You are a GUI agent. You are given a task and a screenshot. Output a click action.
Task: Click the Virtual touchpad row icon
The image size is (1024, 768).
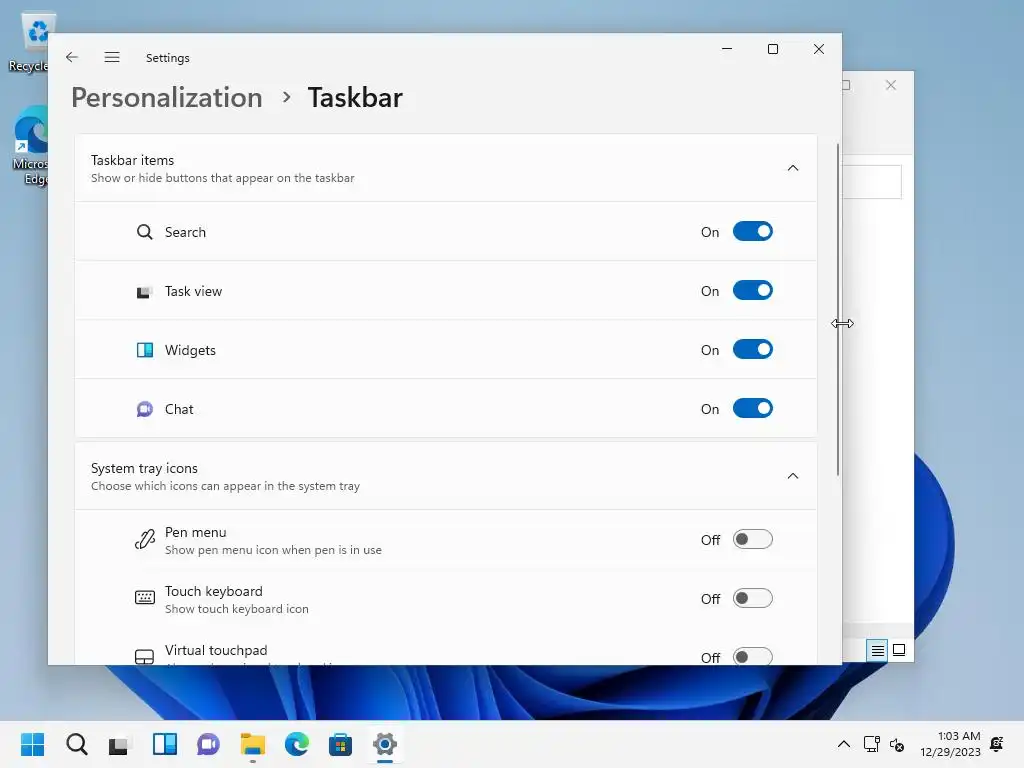click(x=144, y=656)
